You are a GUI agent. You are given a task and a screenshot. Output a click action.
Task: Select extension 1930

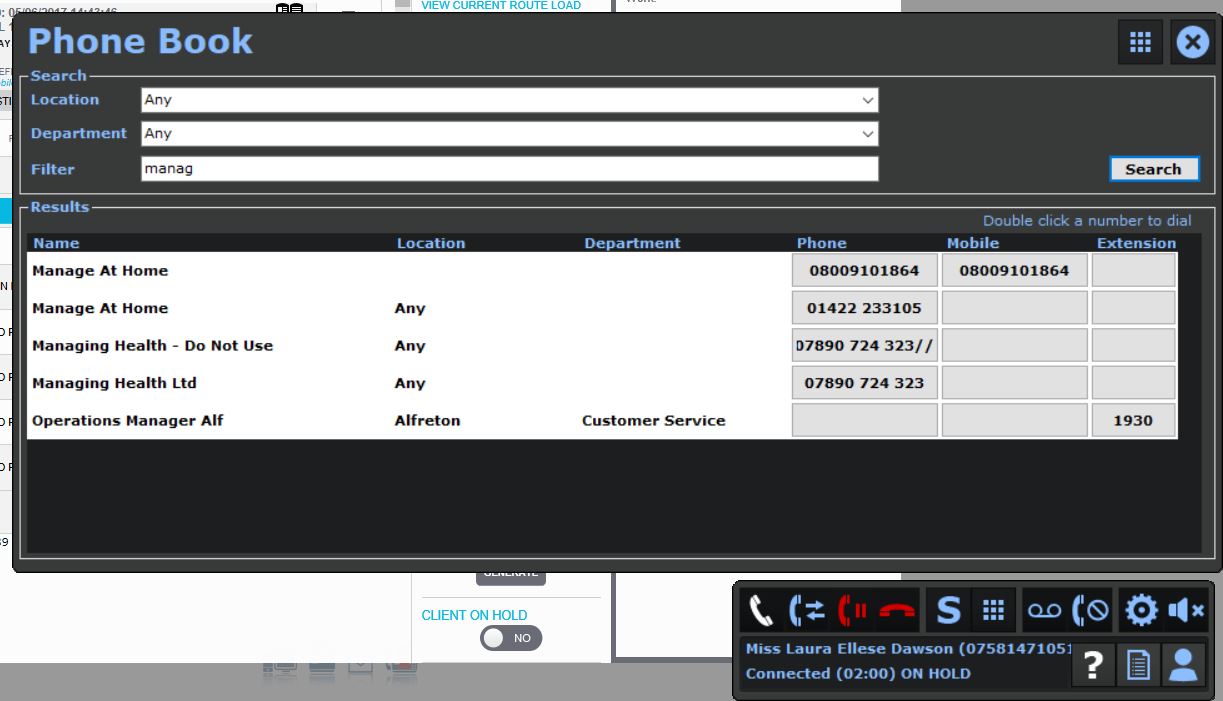coord(1134,421)
